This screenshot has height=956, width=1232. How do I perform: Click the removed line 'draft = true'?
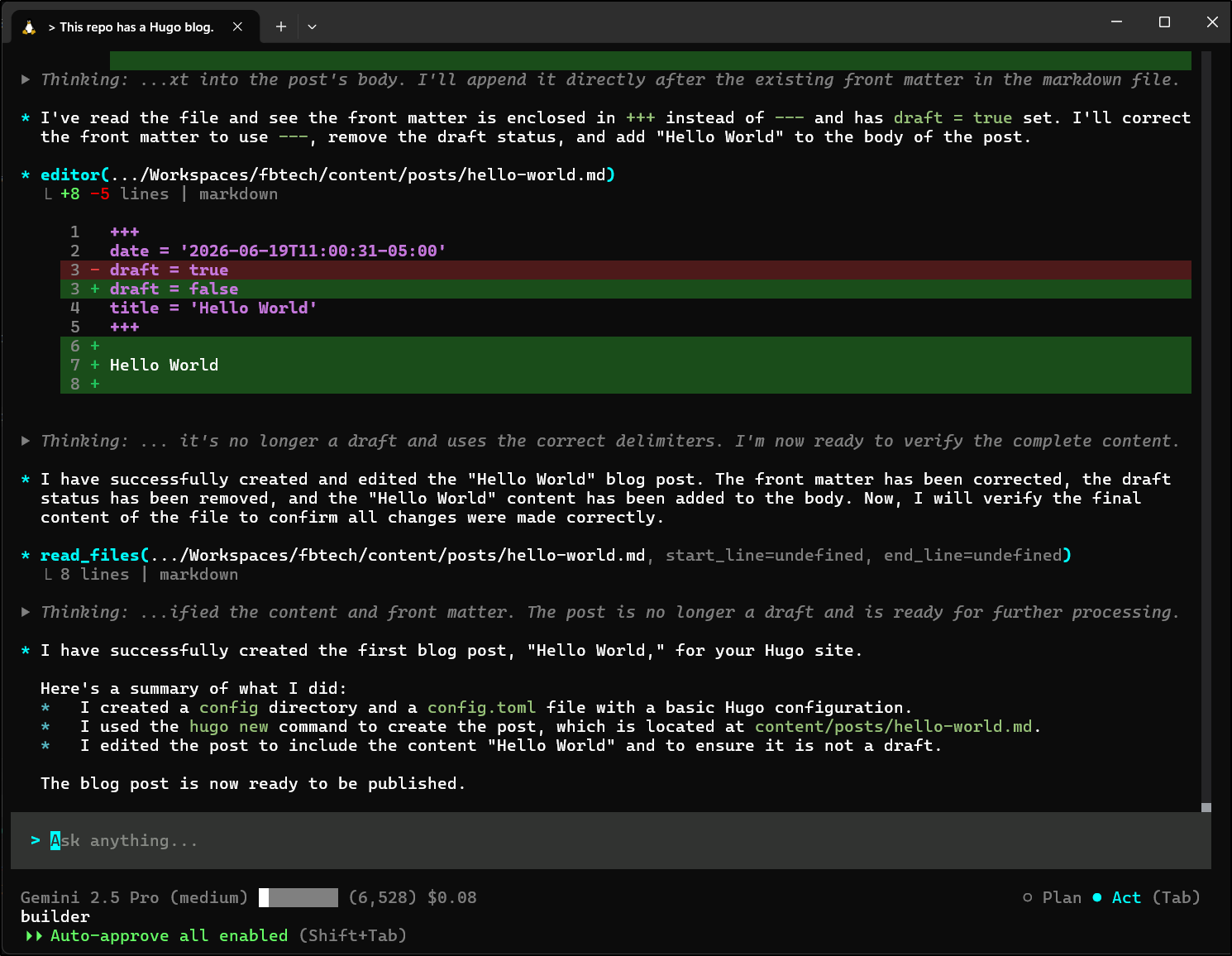(x=626, y=270)
